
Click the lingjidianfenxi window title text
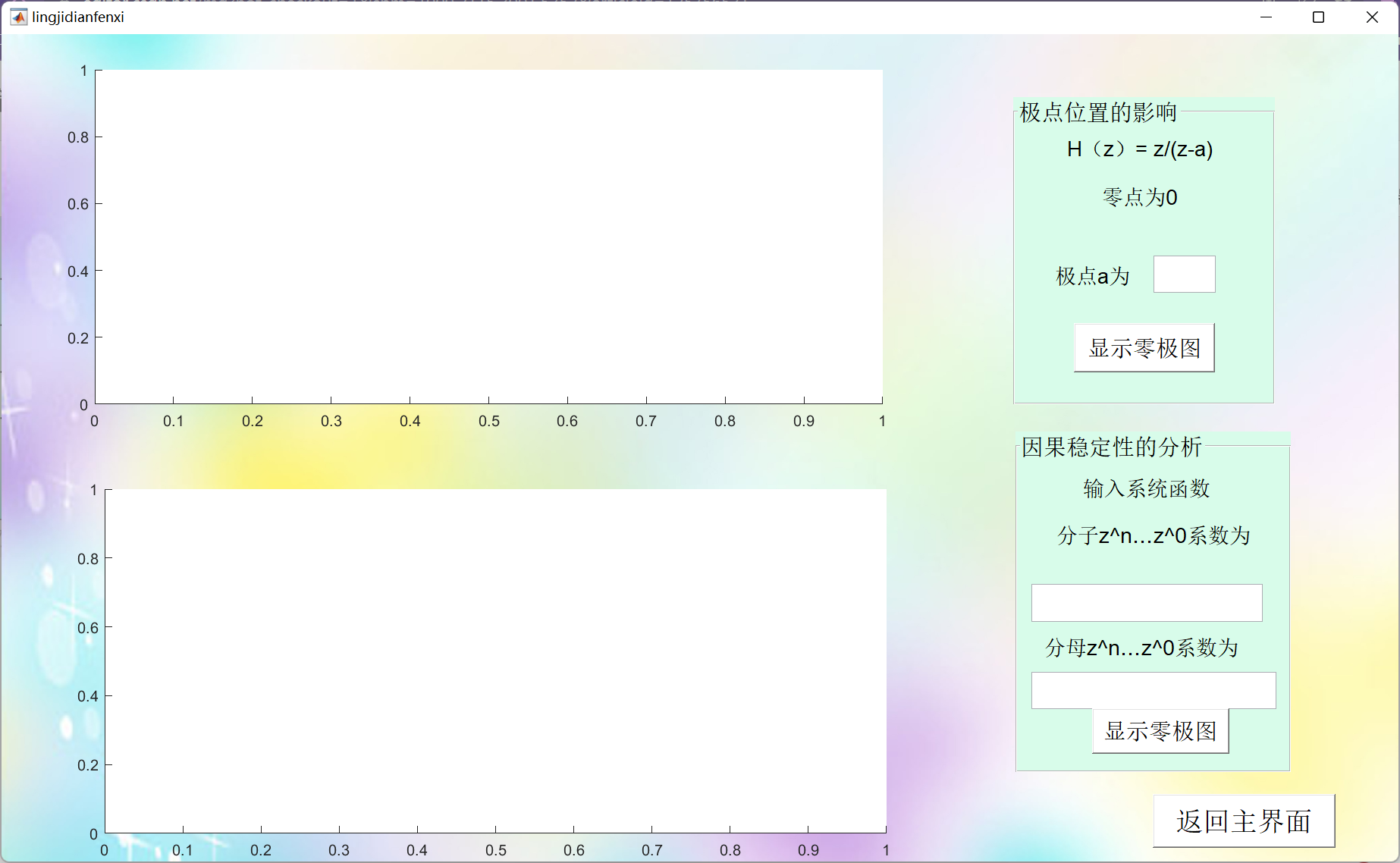[79, 16]
